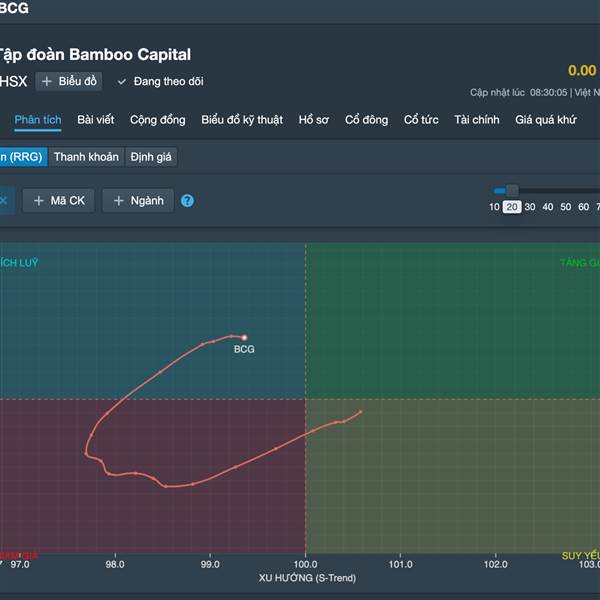Click the Bamboo Capital company title
Image resolution: width=600 pixels, height=600 pixels.
[x=93, y=55]
